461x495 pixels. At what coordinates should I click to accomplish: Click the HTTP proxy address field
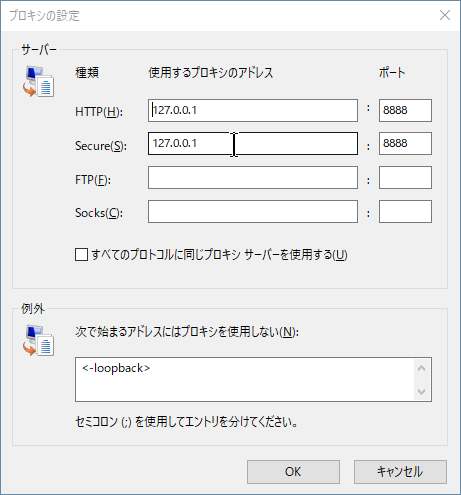coord(253,110)
